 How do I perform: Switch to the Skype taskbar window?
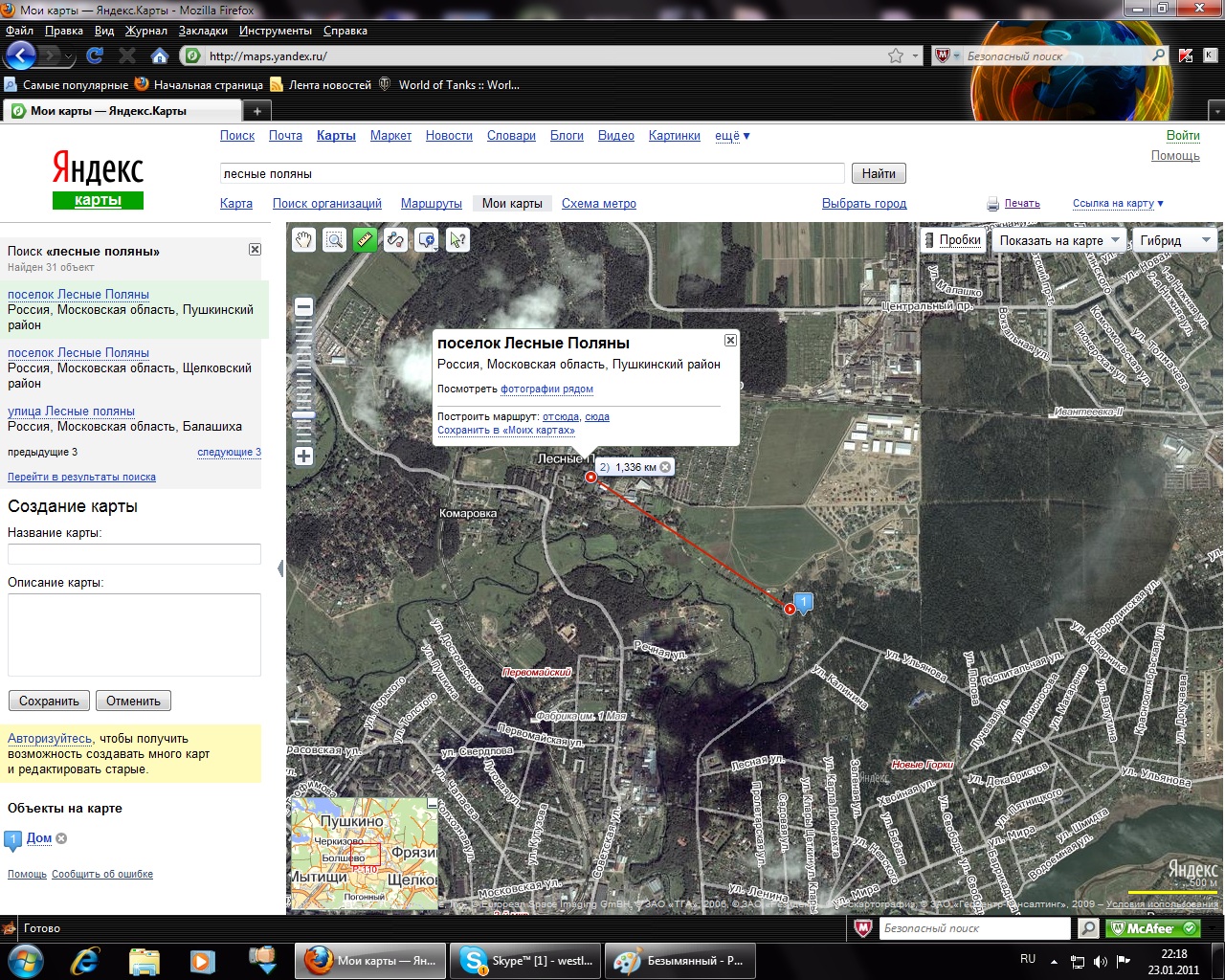tap(524, 960)
